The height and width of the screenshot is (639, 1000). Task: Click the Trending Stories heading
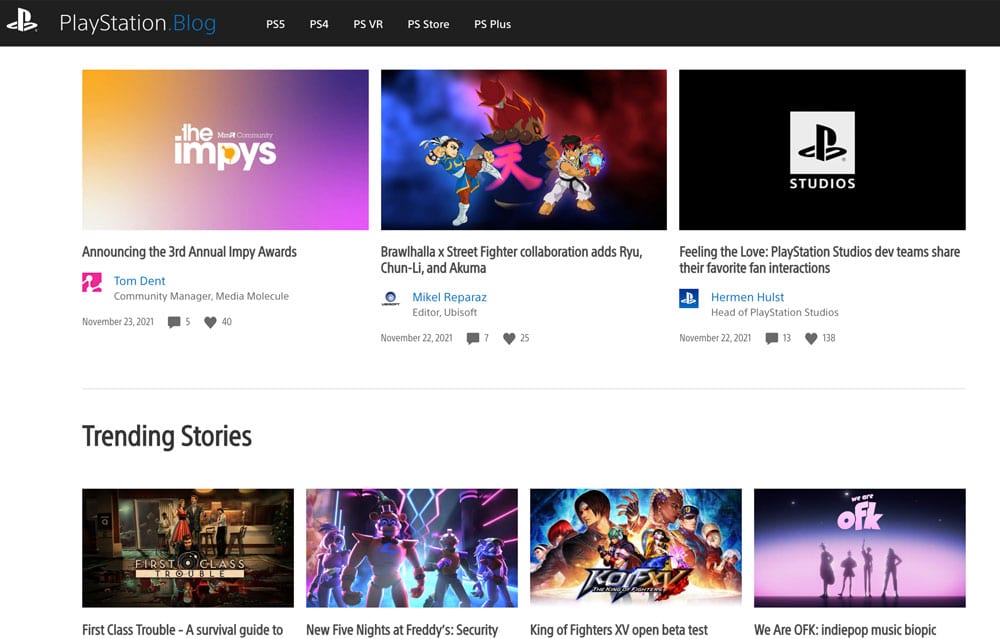point(167,437)
